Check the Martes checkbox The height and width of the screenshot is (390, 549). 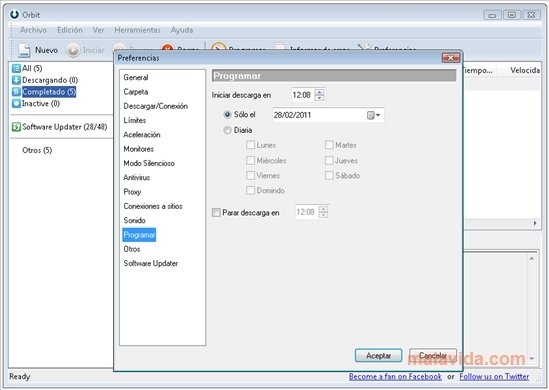tap(329, 145)
